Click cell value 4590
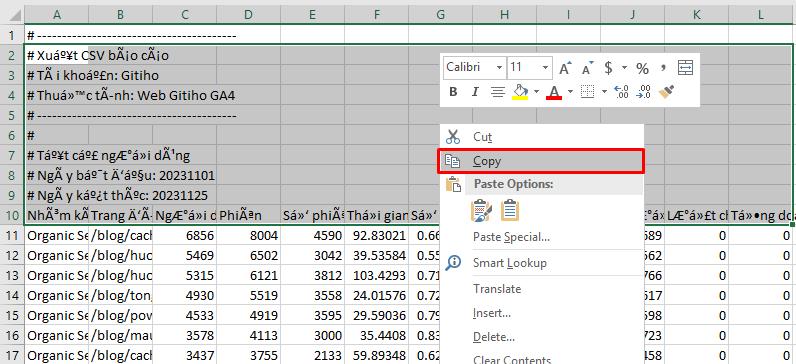Viewport: 796px width, 364px height. pos(312,236)
